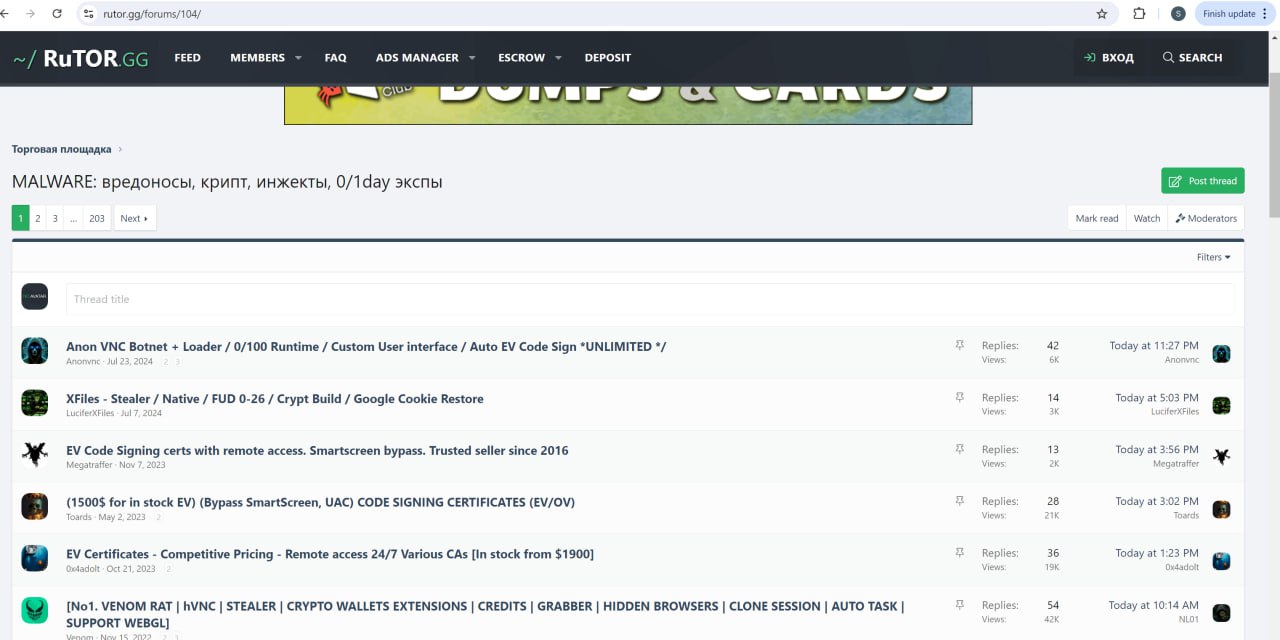Screen dimensions: 1280x640
Task: Expand the MEMBERS dropdown arrow
Action: [x=298, y=58]
